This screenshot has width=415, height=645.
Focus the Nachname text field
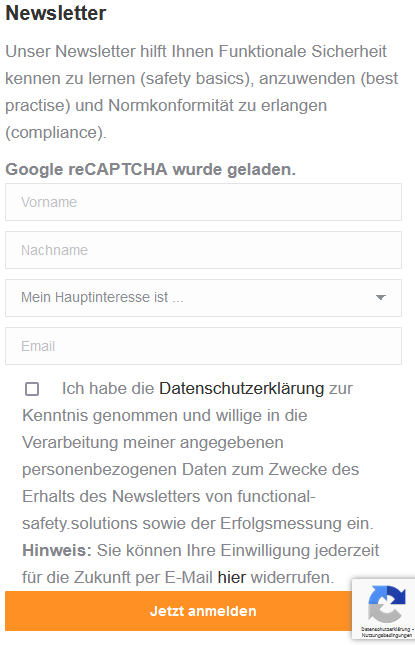203,250
